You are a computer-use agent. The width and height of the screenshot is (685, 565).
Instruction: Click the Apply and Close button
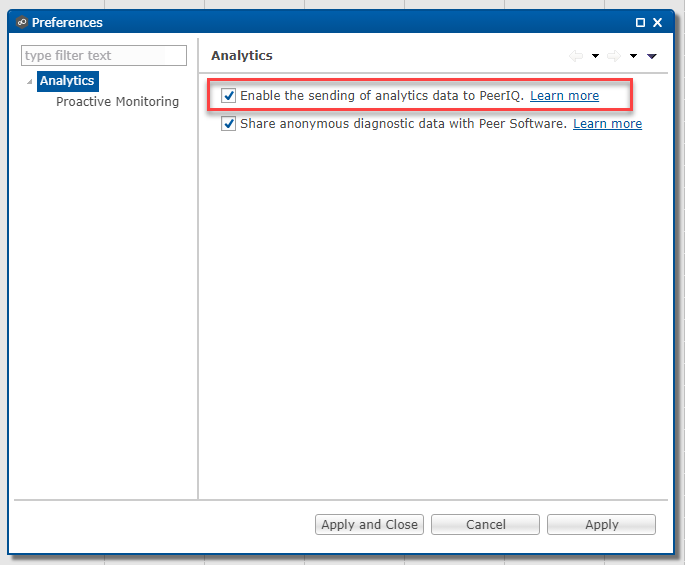click(369, 524)
